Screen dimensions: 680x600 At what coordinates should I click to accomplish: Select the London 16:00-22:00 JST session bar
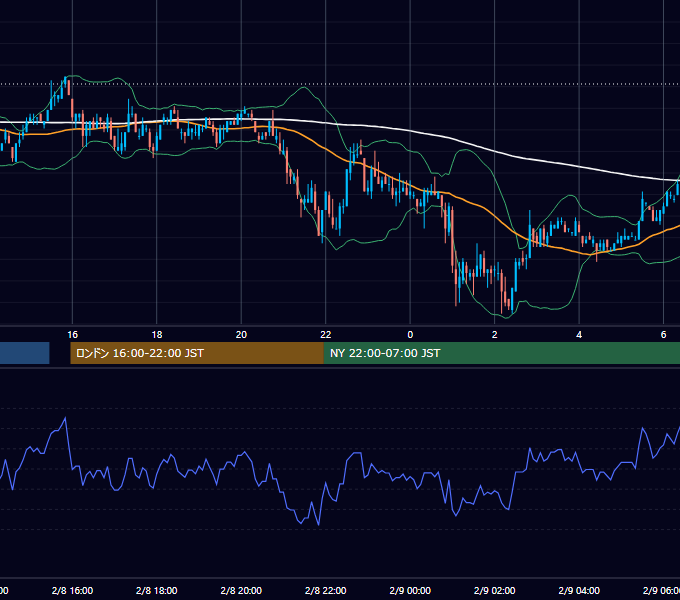(197, 353)
